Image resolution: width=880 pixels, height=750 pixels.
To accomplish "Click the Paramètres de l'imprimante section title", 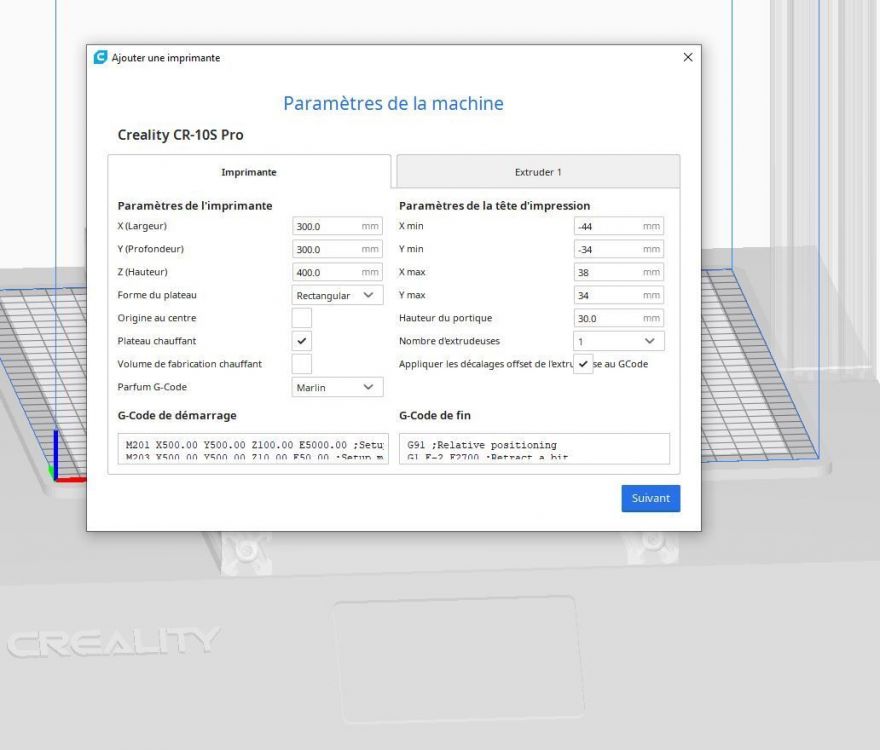I will [x=195, y=205].
